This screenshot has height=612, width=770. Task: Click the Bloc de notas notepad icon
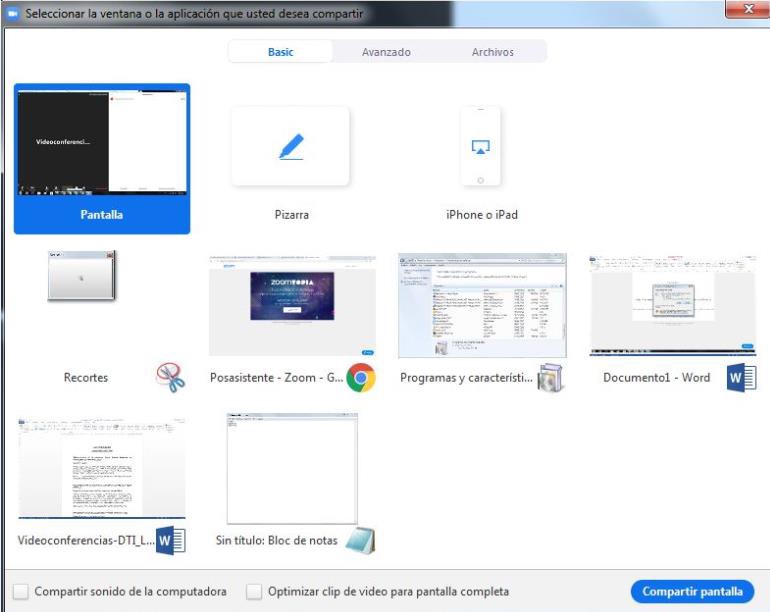(360, 541)
